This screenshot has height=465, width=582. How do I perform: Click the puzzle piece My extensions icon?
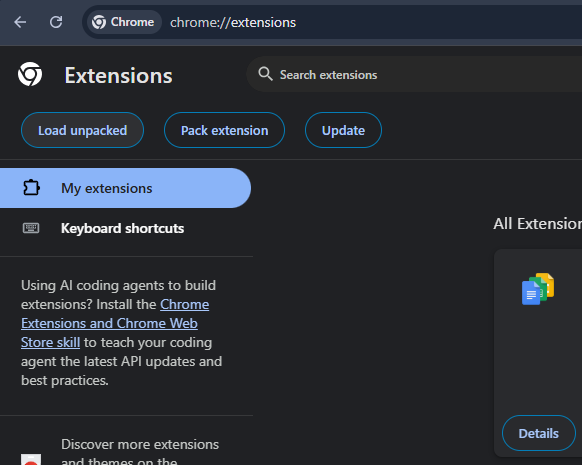(x=31, y=188)
